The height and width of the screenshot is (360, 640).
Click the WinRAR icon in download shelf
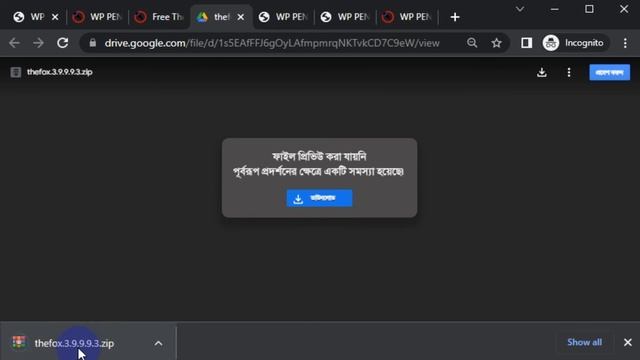point(19,342)
